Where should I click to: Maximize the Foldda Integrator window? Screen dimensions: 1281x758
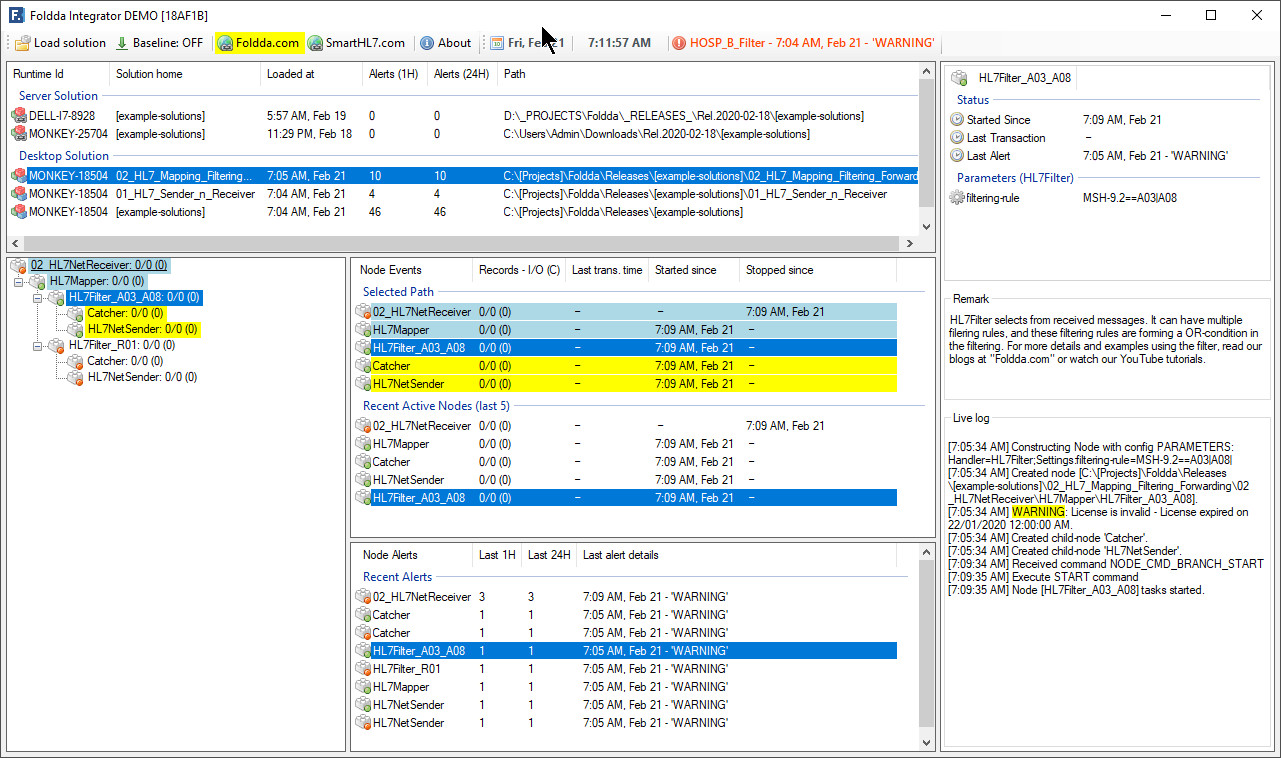tap(1211, 15)
